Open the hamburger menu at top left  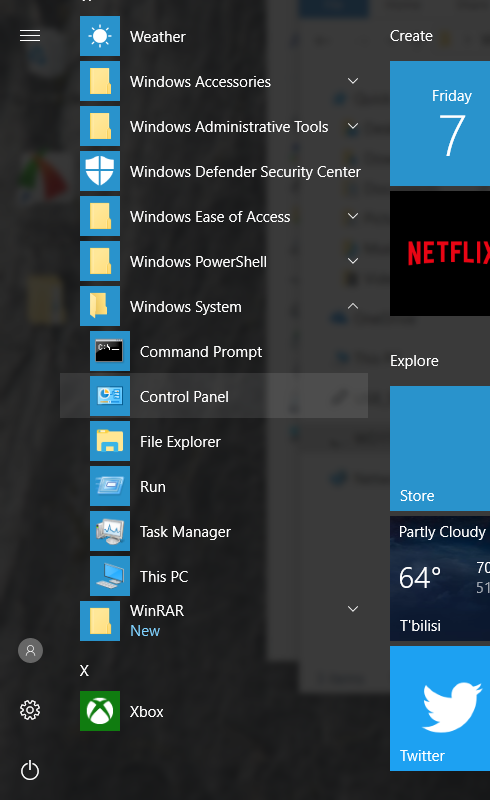pyautogui.click(x=30, y=36)
